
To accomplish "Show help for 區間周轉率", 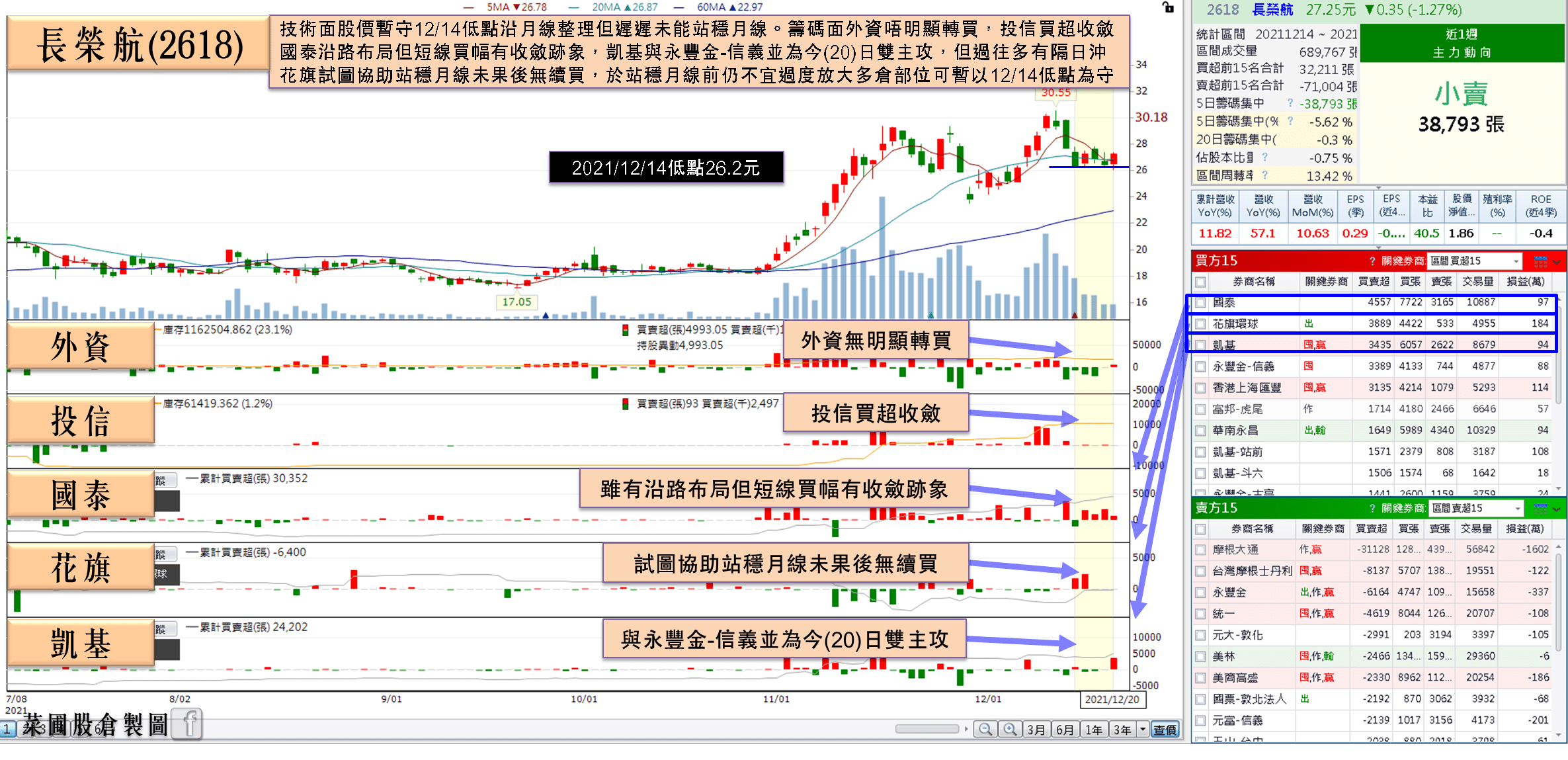I will (1265, 175).
